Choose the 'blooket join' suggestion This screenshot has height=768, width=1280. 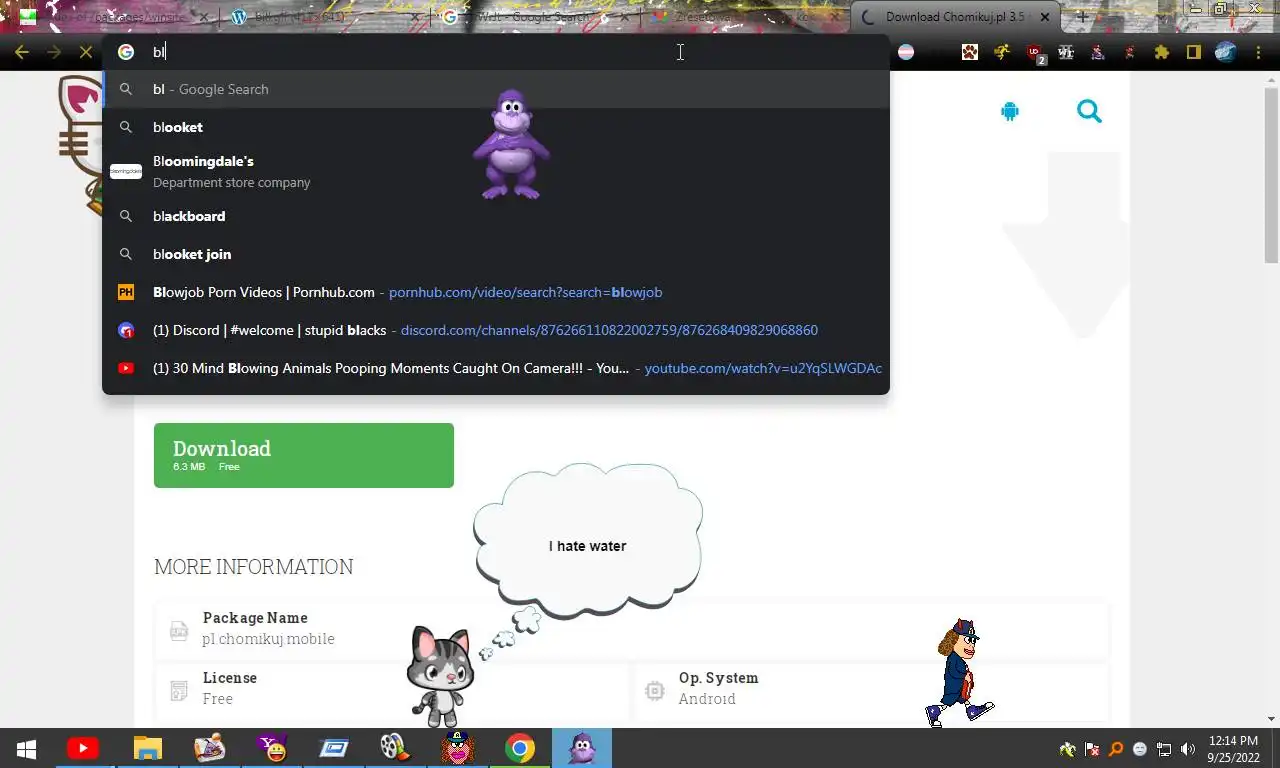(496, 254)
